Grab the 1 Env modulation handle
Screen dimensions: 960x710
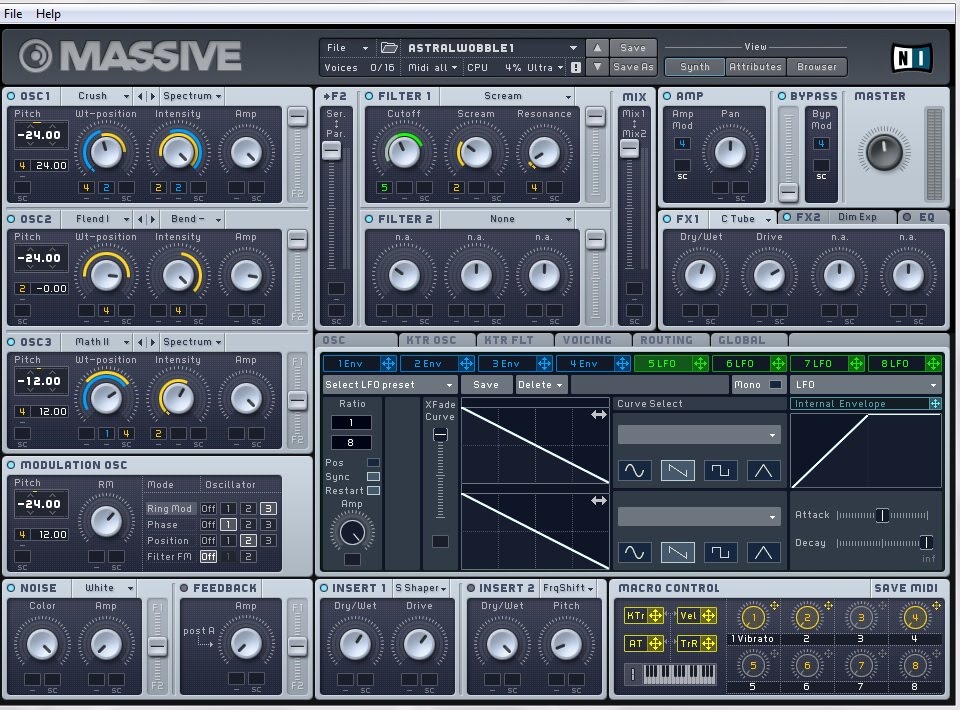[x=388, y=364]
